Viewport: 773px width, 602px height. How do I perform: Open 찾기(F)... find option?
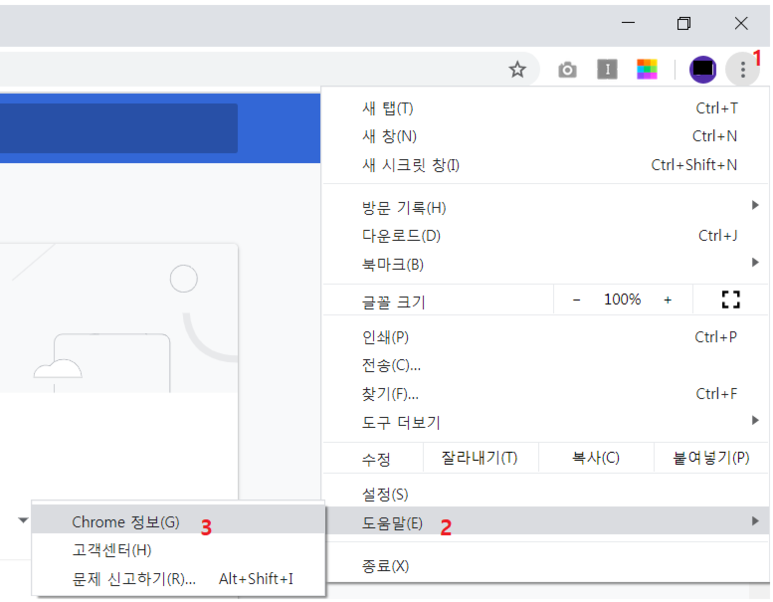tap(546, 394)
